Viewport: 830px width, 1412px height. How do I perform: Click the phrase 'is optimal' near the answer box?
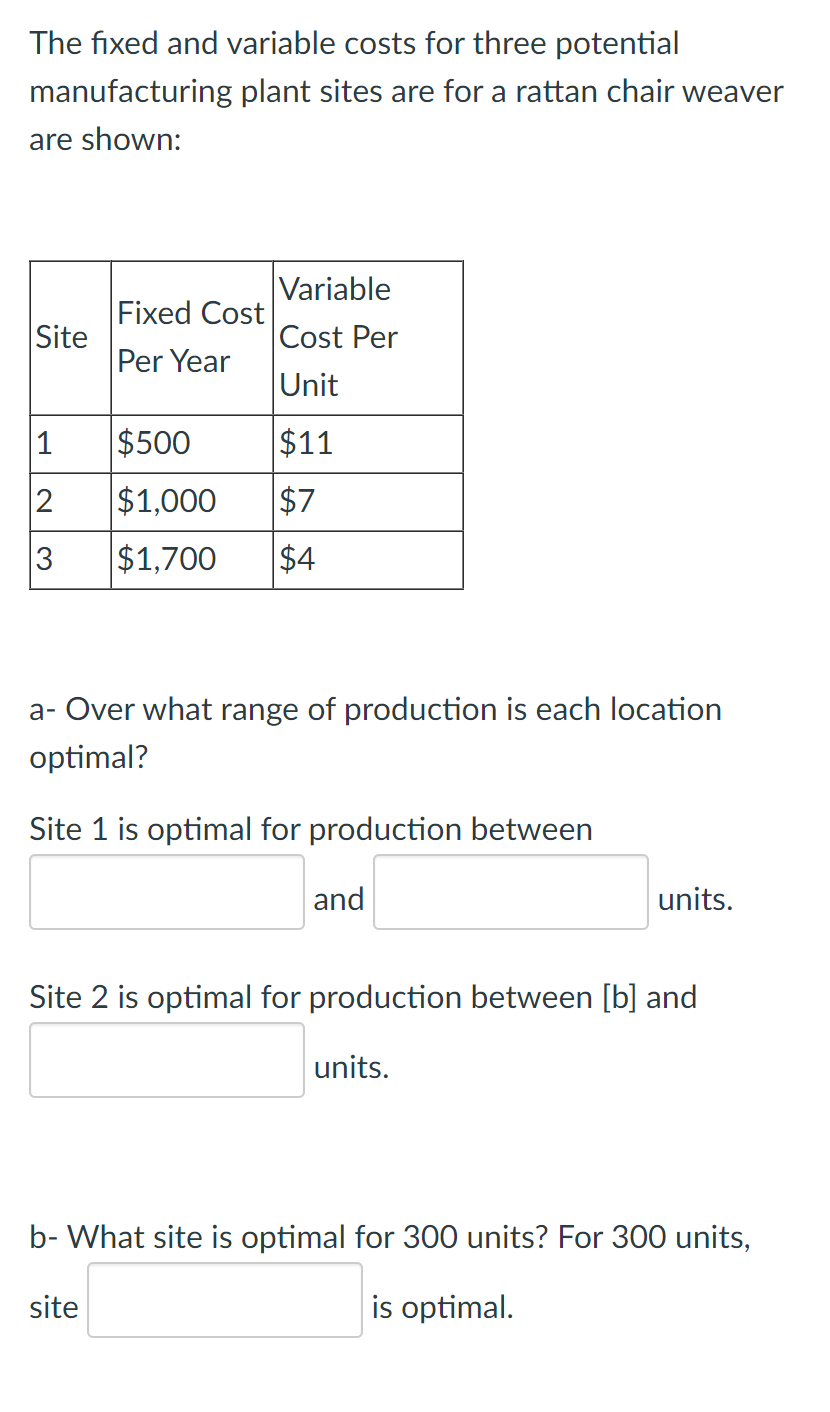point(440,1306)
